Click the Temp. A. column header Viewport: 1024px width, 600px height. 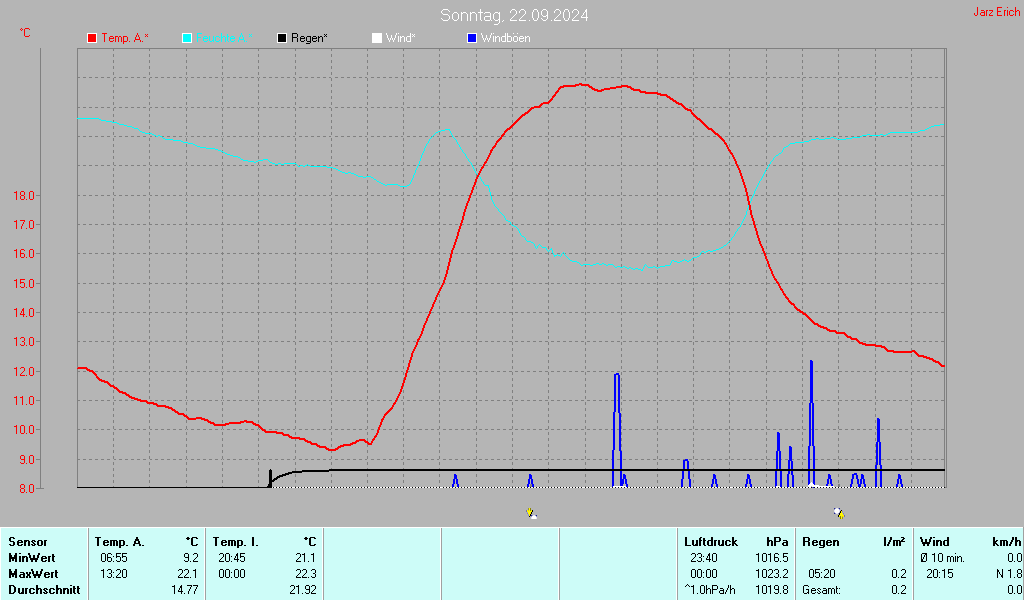pyautogui.click(x=119, y=542)
